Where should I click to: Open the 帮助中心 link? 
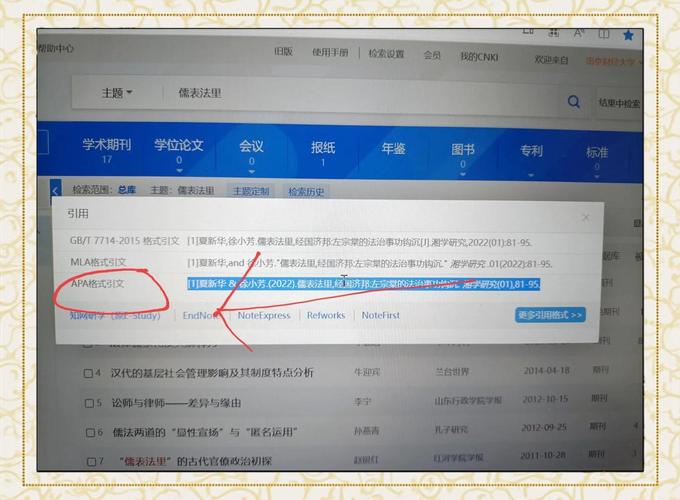pos(56,48)
